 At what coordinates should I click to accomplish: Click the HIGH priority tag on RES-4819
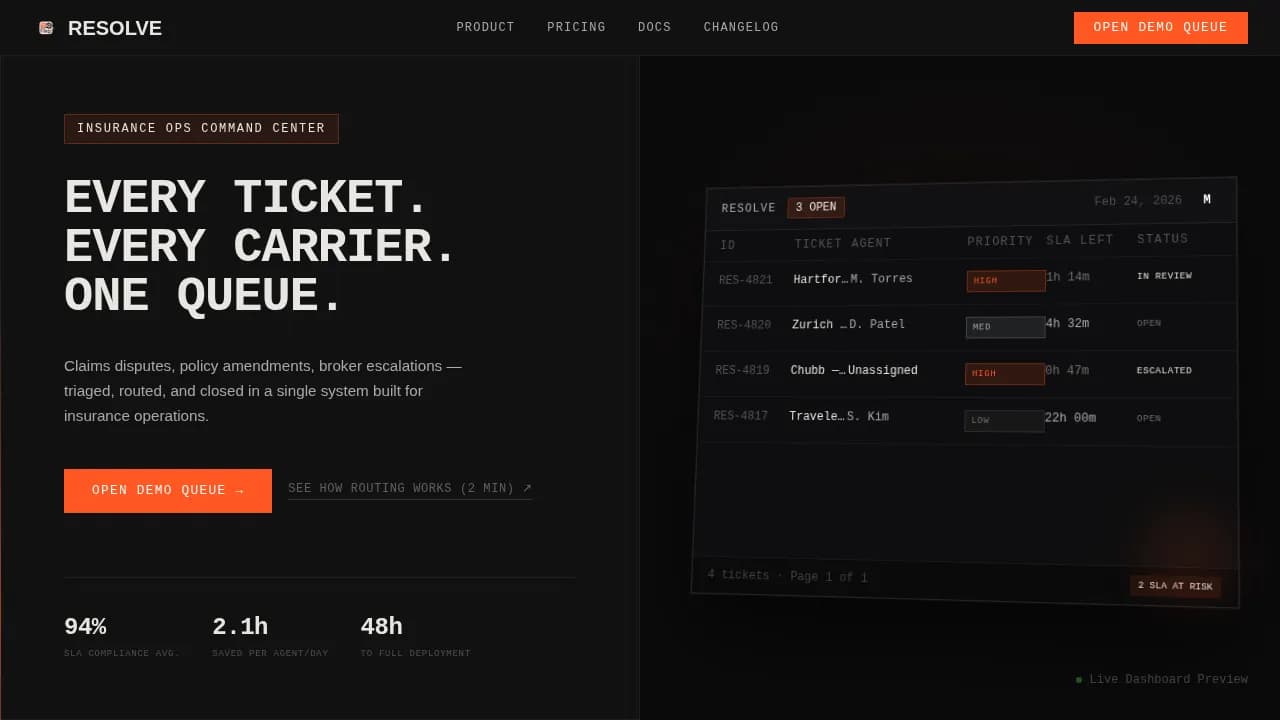click(x=1005, y=374)
